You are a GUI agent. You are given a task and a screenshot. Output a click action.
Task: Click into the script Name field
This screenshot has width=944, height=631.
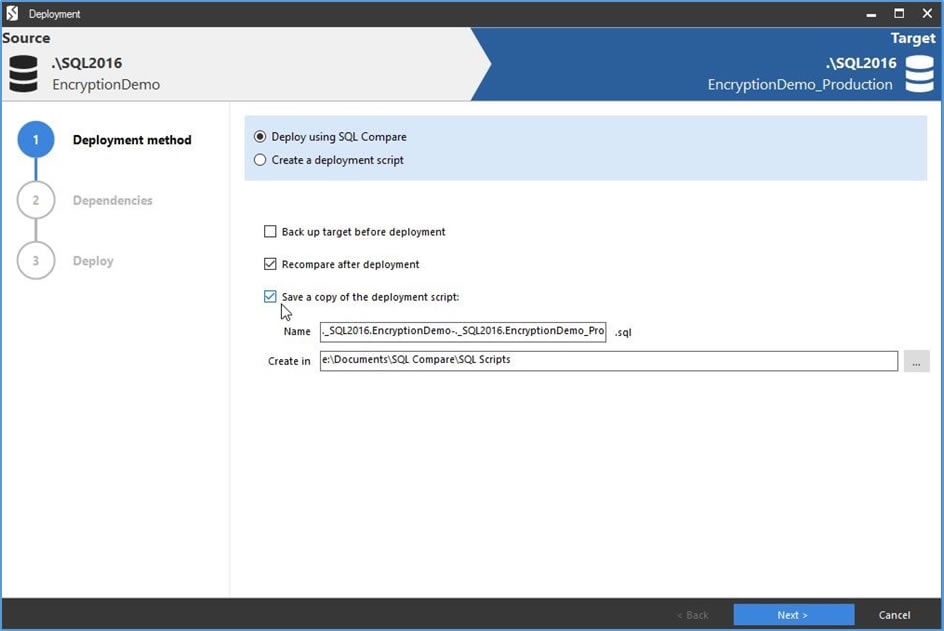[462, 331]
